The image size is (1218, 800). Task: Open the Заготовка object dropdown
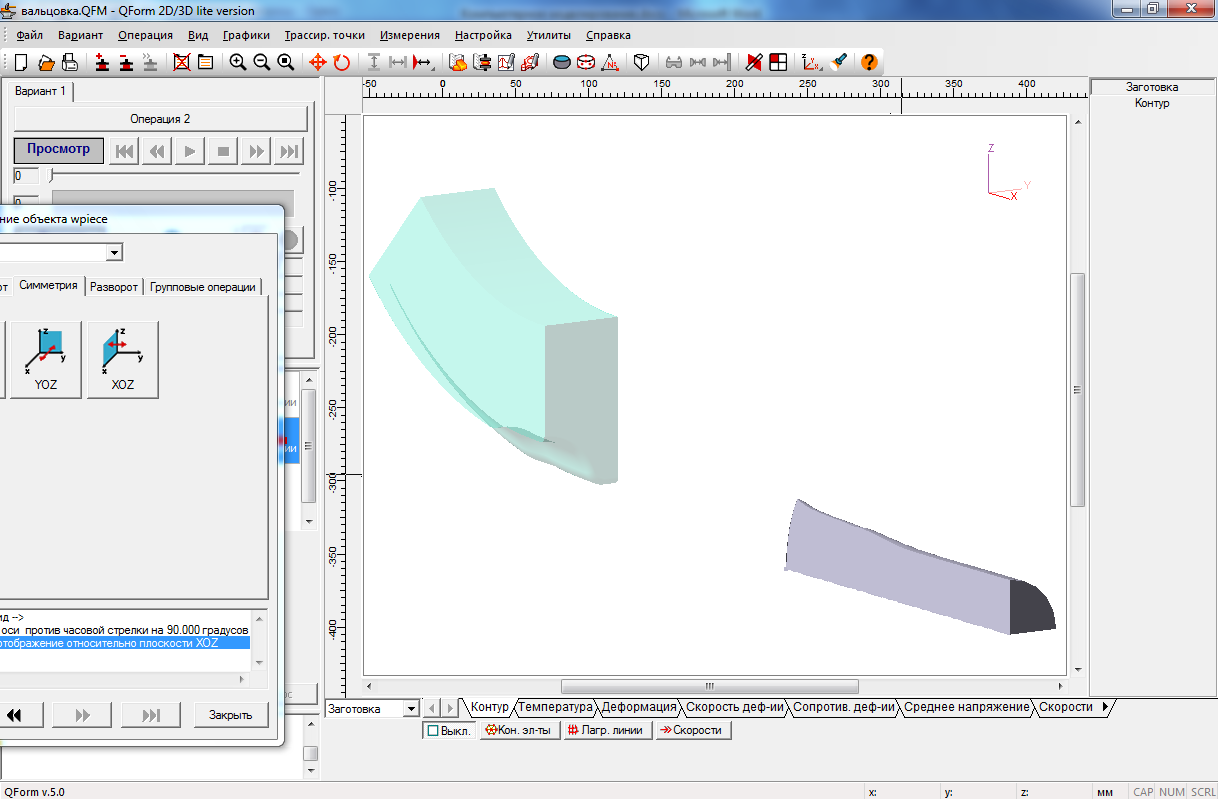pos(411,708)
